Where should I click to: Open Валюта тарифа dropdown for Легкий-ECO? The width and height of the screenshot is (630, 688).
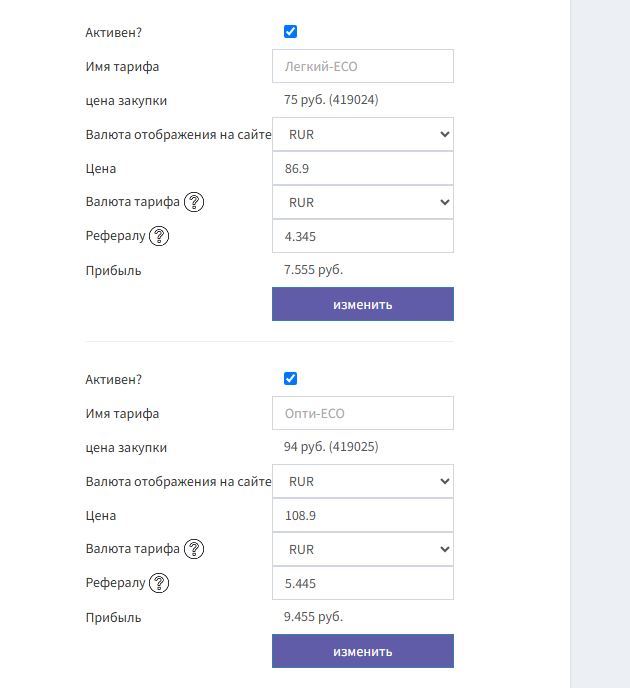pos(362,202)
